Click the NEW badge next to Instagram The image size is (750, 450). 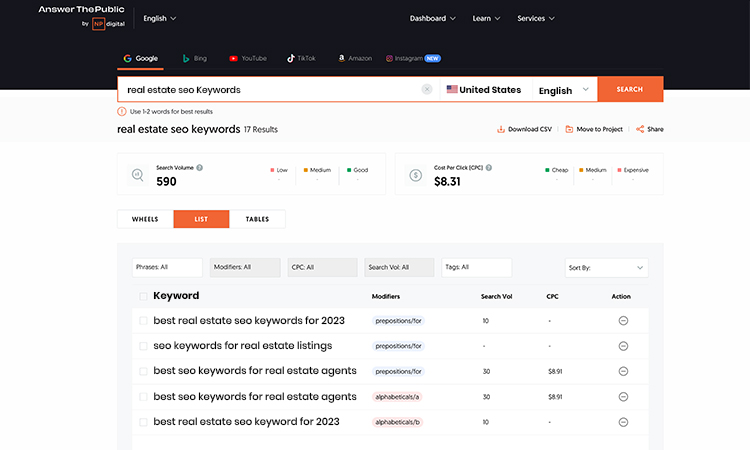click(432, 58)
